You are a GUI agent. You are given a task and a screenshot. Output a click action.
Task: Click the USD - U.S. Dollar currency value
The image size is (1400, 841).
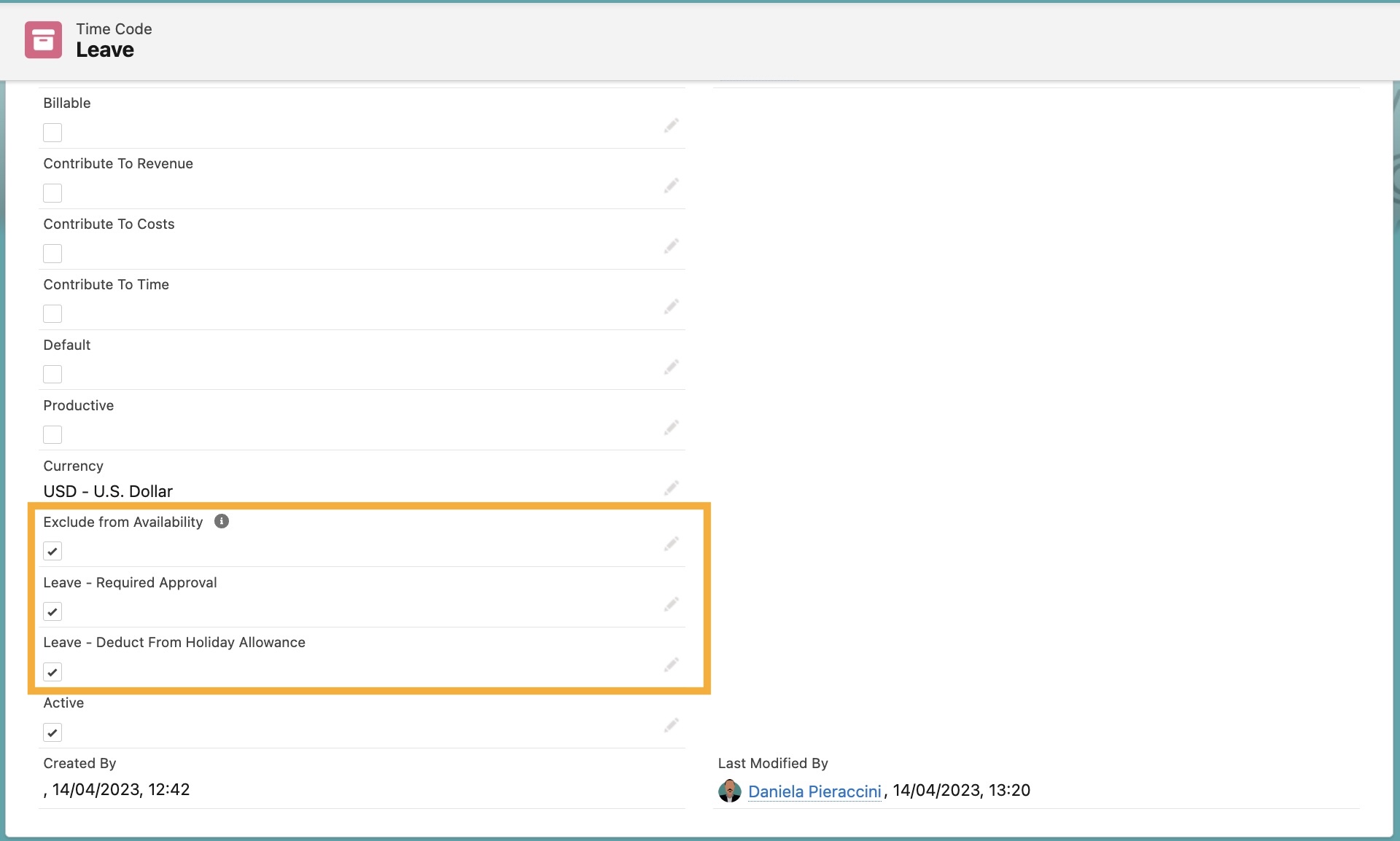(x=108, y=491)
